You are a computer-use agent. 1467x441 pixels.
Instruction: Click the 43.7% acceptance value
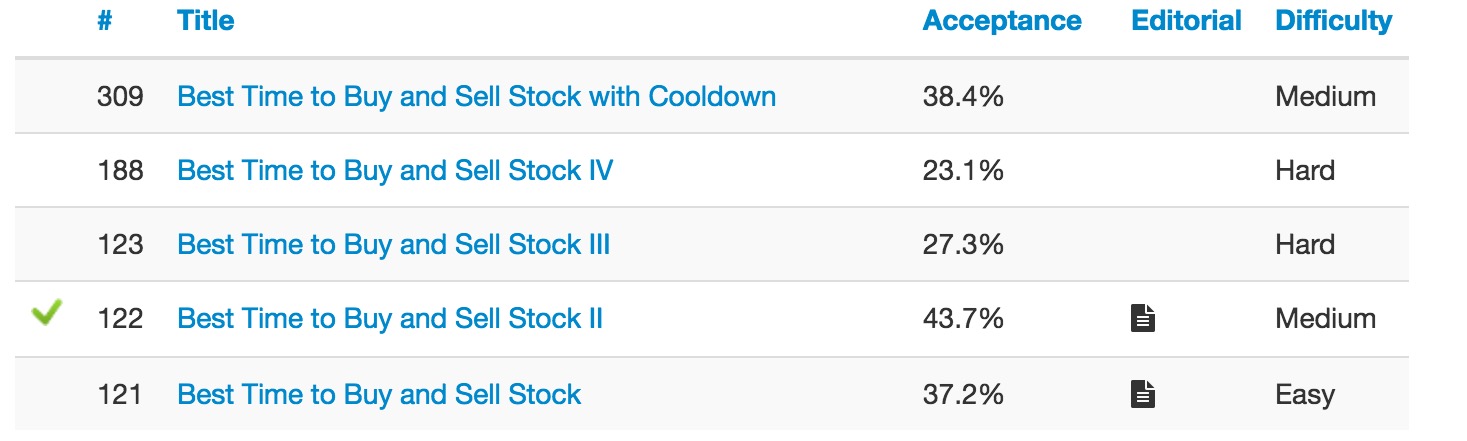[962, 319]
